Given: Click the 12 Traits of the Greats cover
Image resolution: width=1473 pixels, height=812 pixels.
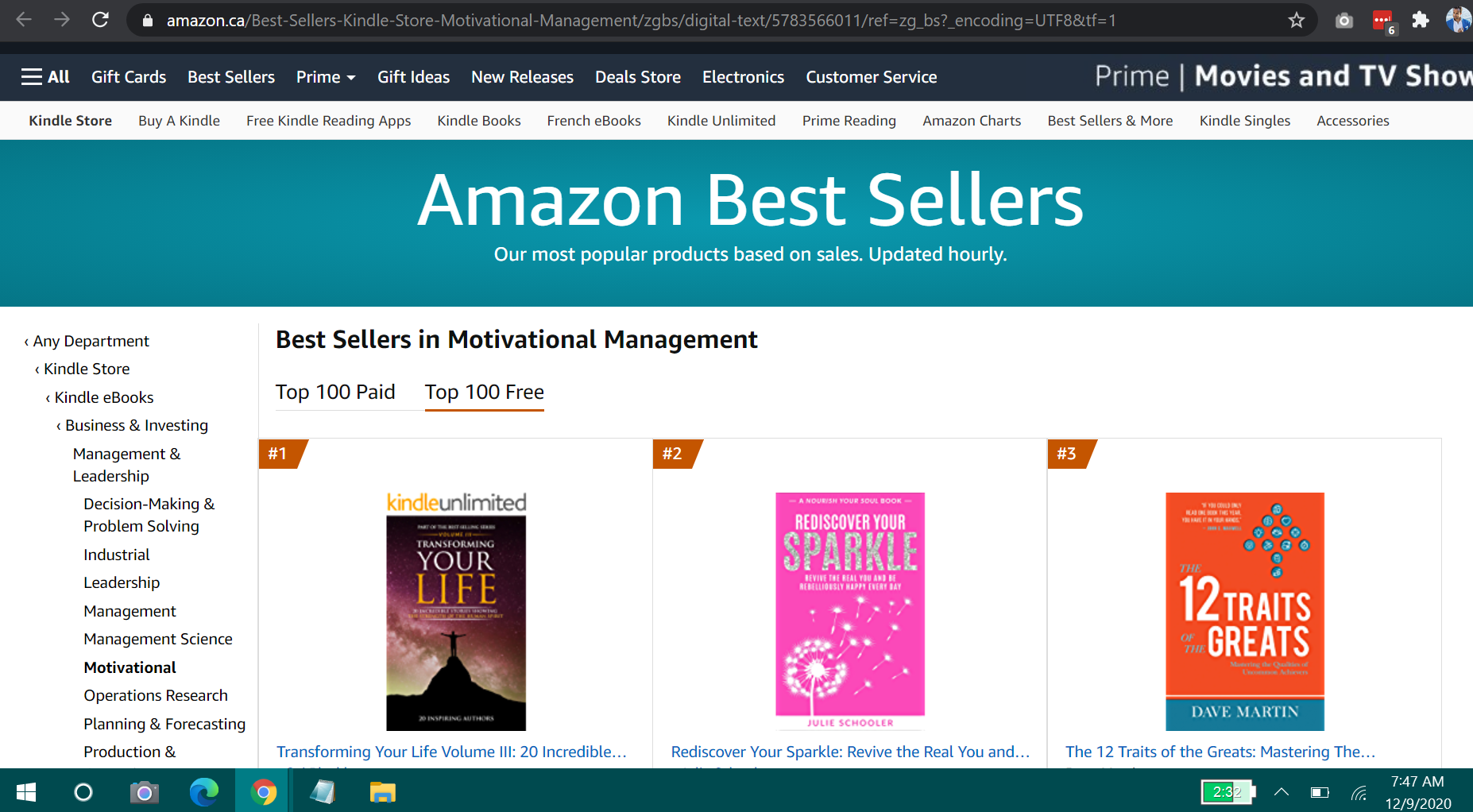Looking at the screenshot, I should [1245, 612].
